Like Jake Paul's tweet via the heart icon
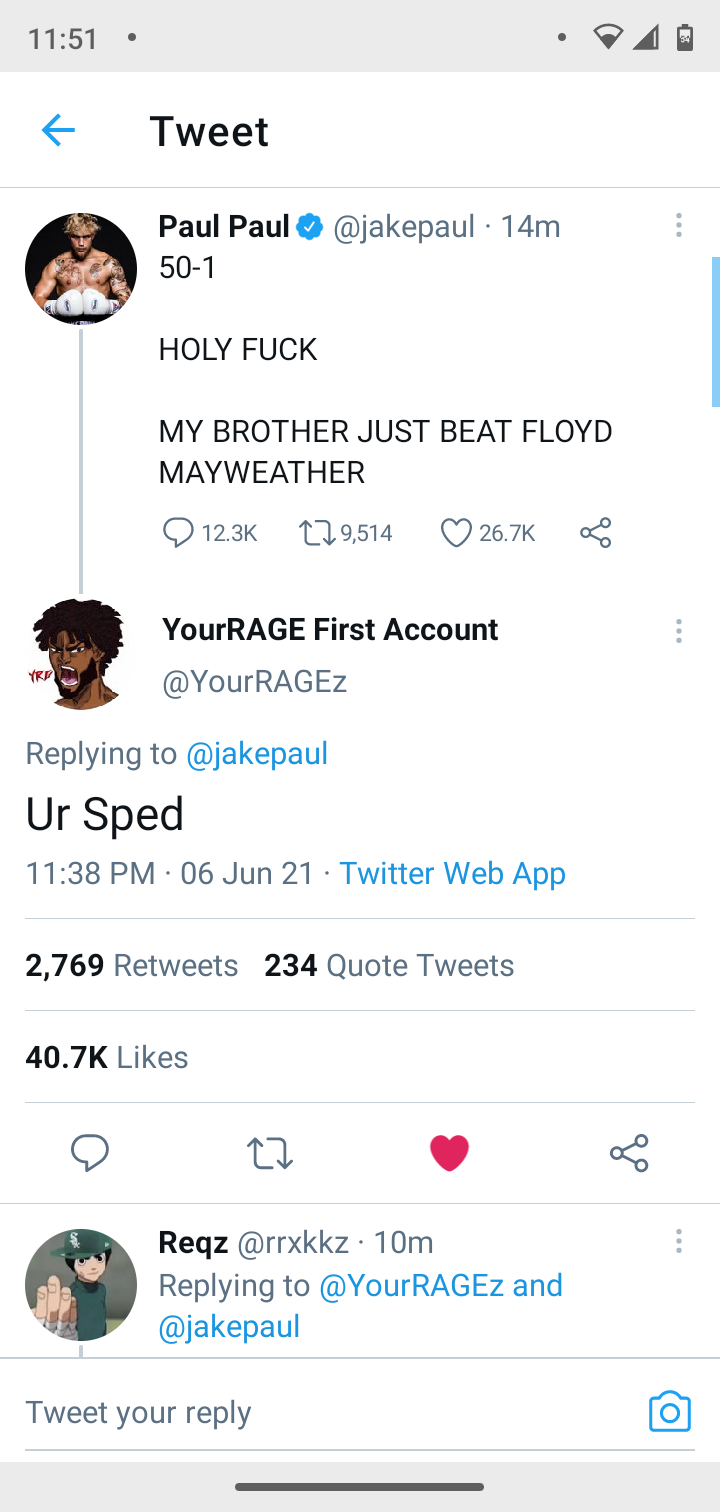 point(455,533)
